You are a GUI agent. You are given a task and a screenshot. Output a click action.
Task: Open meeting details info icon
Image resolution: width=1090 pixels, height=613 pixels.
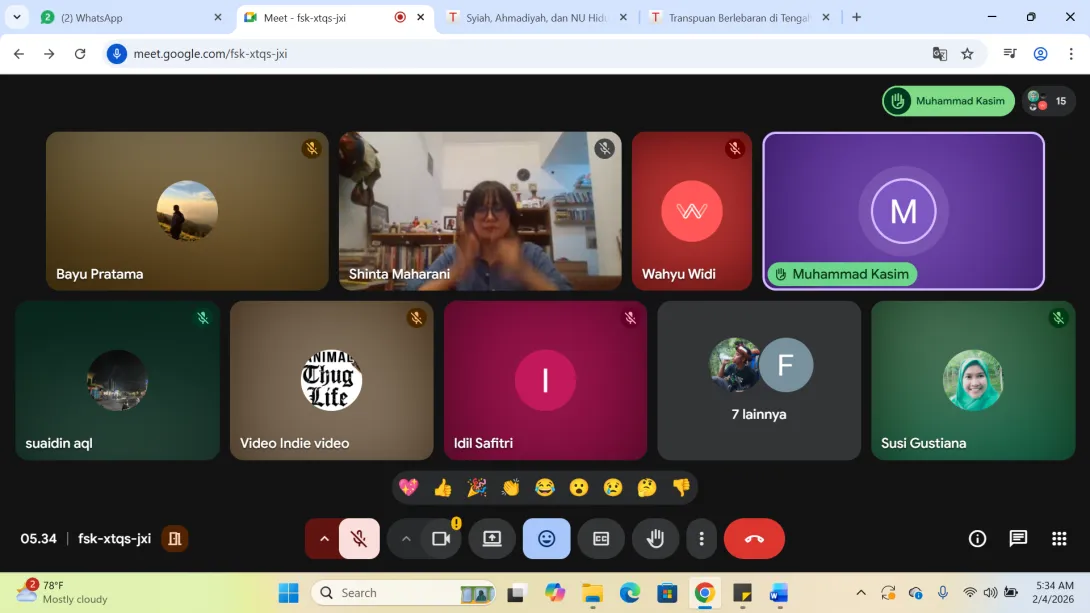point(977,539)
